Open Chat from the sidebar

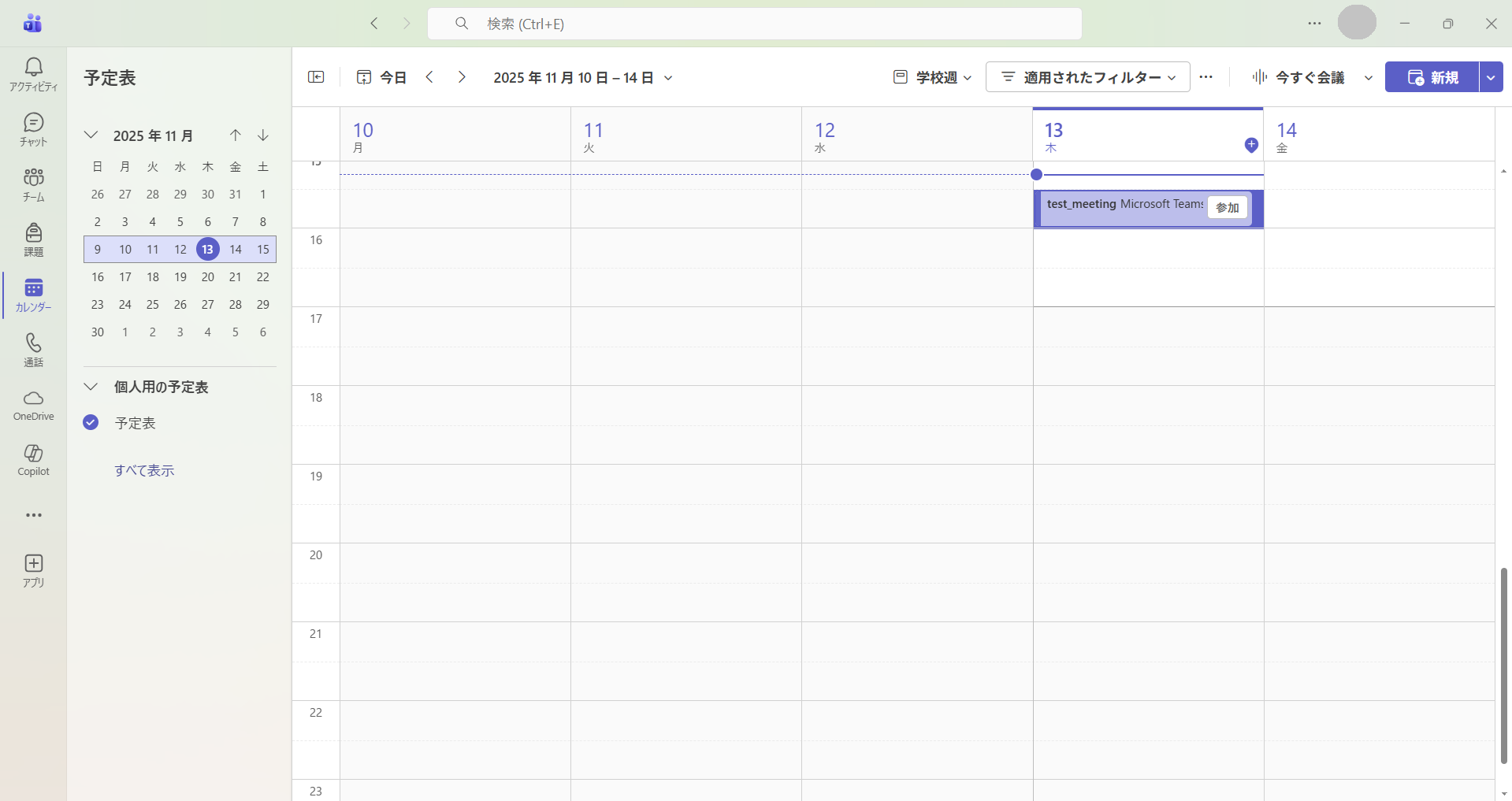[x=33, y=129]
